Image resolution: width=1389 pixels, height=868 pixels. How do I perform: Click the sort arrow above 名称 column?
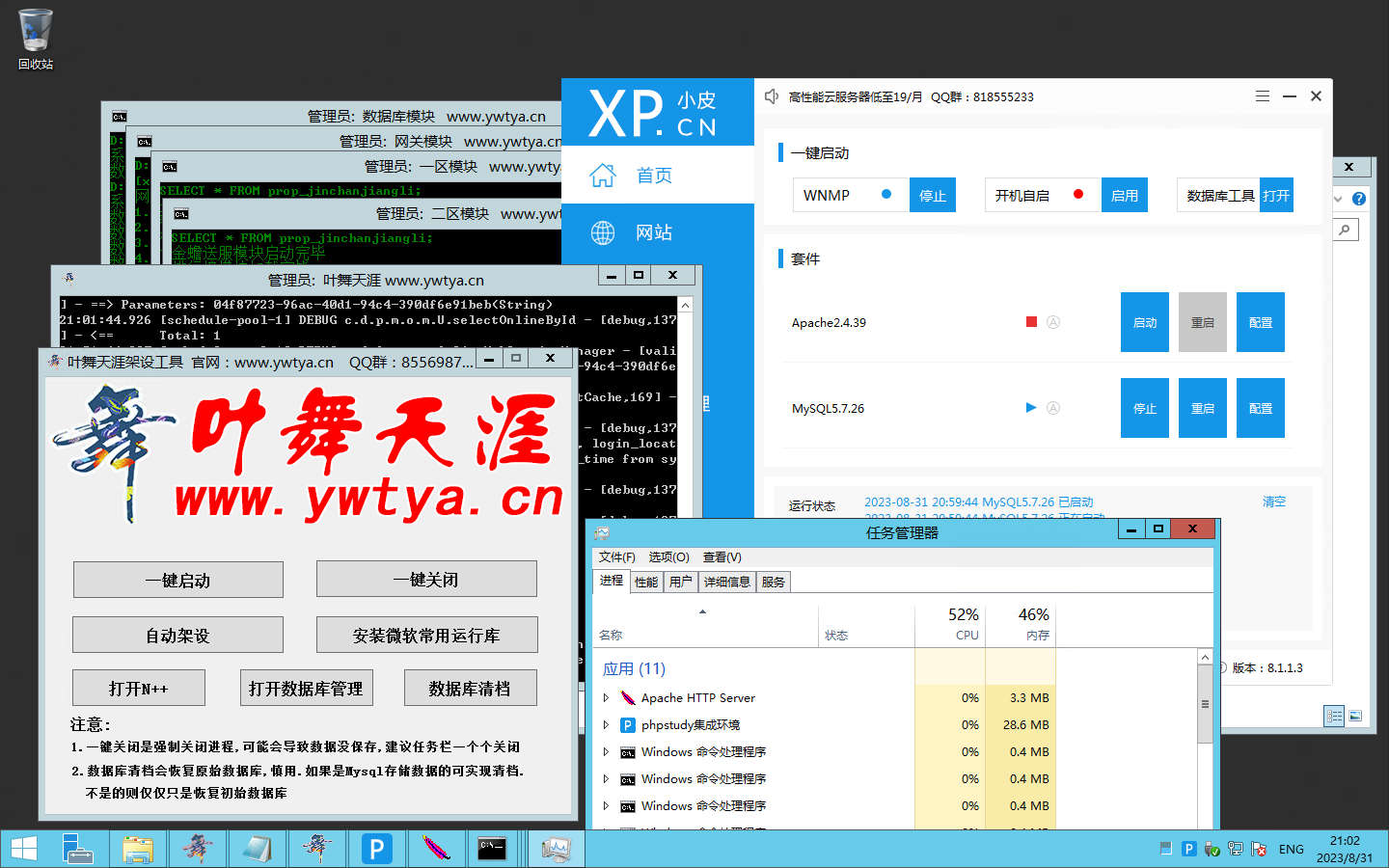point(702,611)
